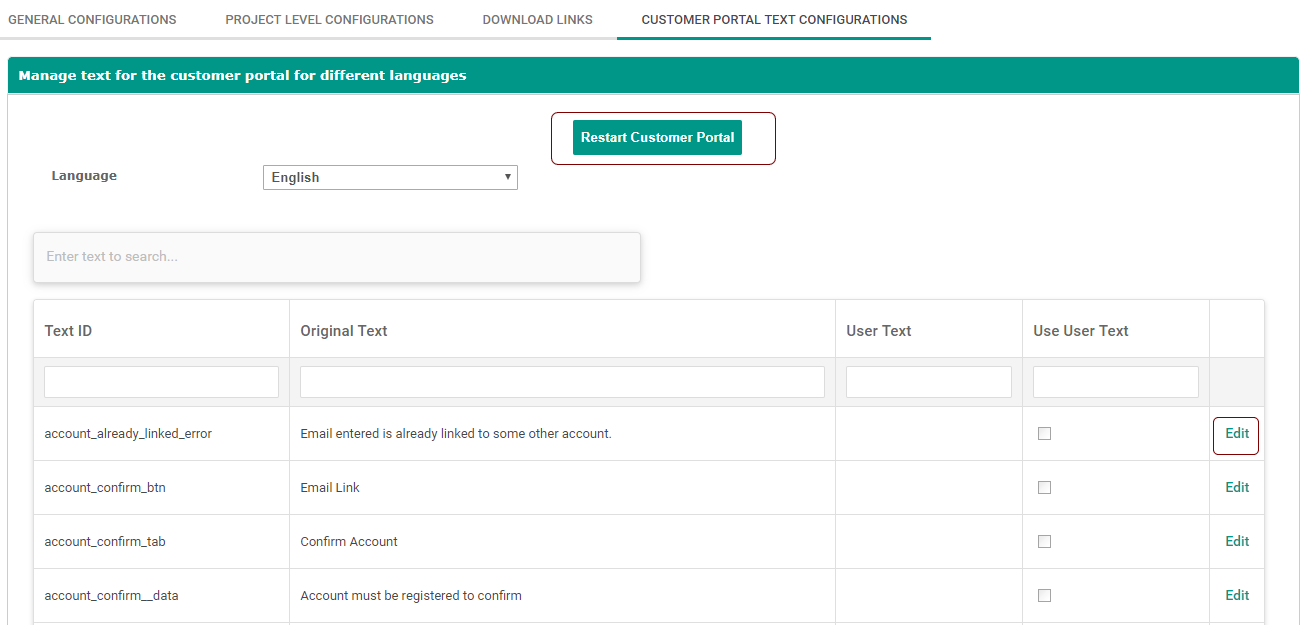Image resolution: width=1309 pixels, height=625 pixels.
Task: Open Edit for the account_confirm_tab row
Action: click(1237, 542)
